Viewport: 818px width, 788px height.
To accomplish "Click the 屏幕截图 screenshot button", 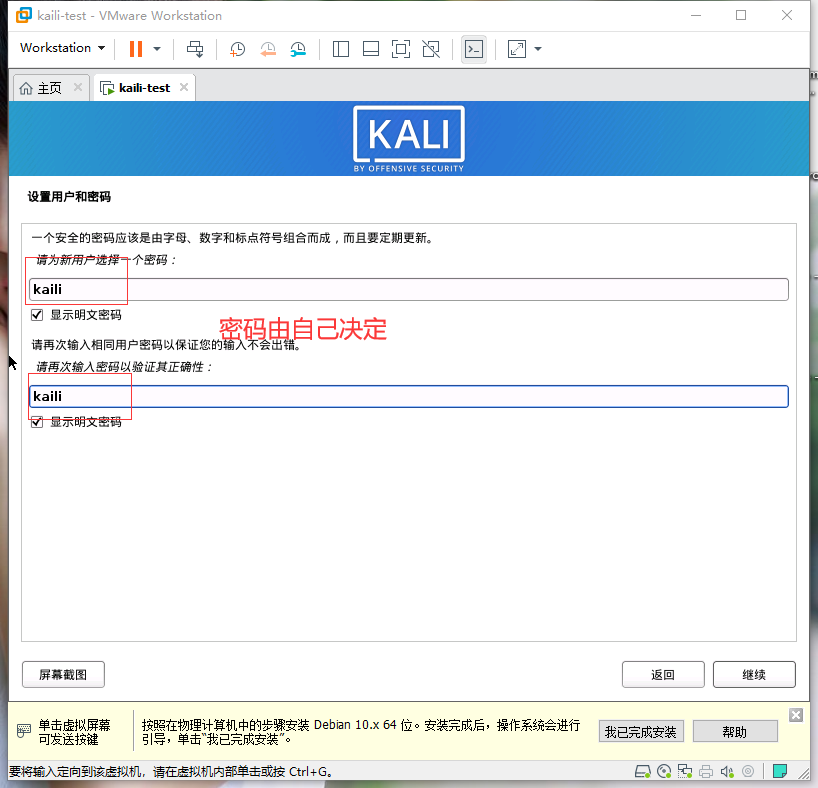I will pyautogui.click(x=63, y=674).
